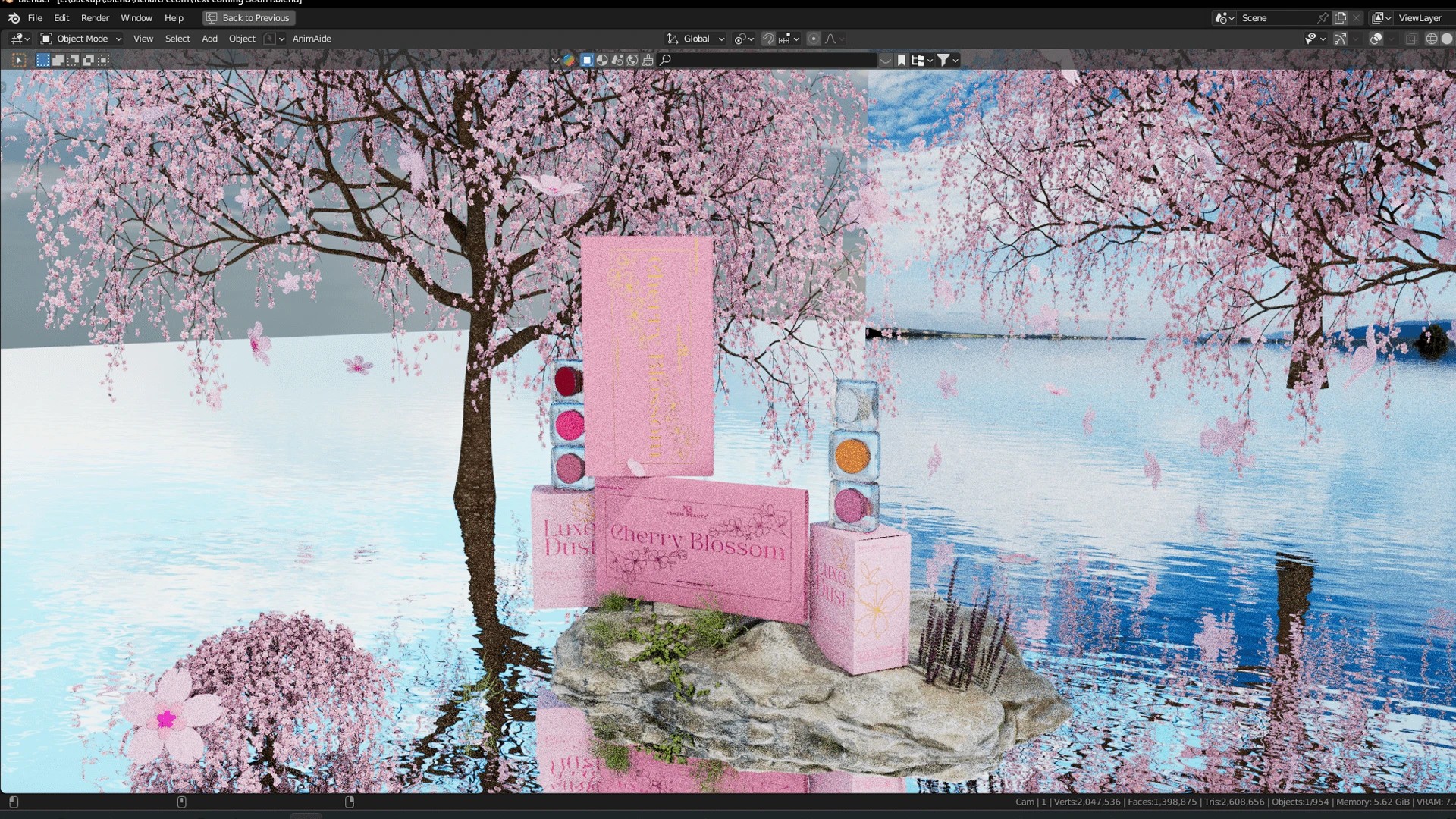The image size is (1456, 819).
Task: Browse scenes with the scene icon dropdown
Action: click(1225, 17)
